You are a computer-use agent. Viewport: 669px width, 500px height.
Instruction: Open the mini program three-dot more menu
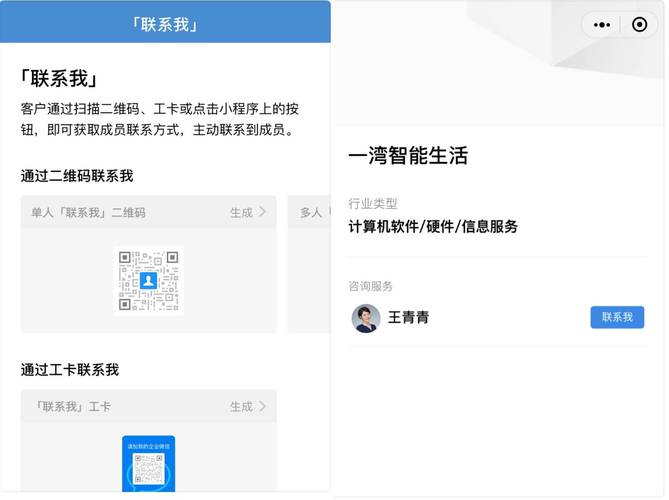click(x=602, y=26)
